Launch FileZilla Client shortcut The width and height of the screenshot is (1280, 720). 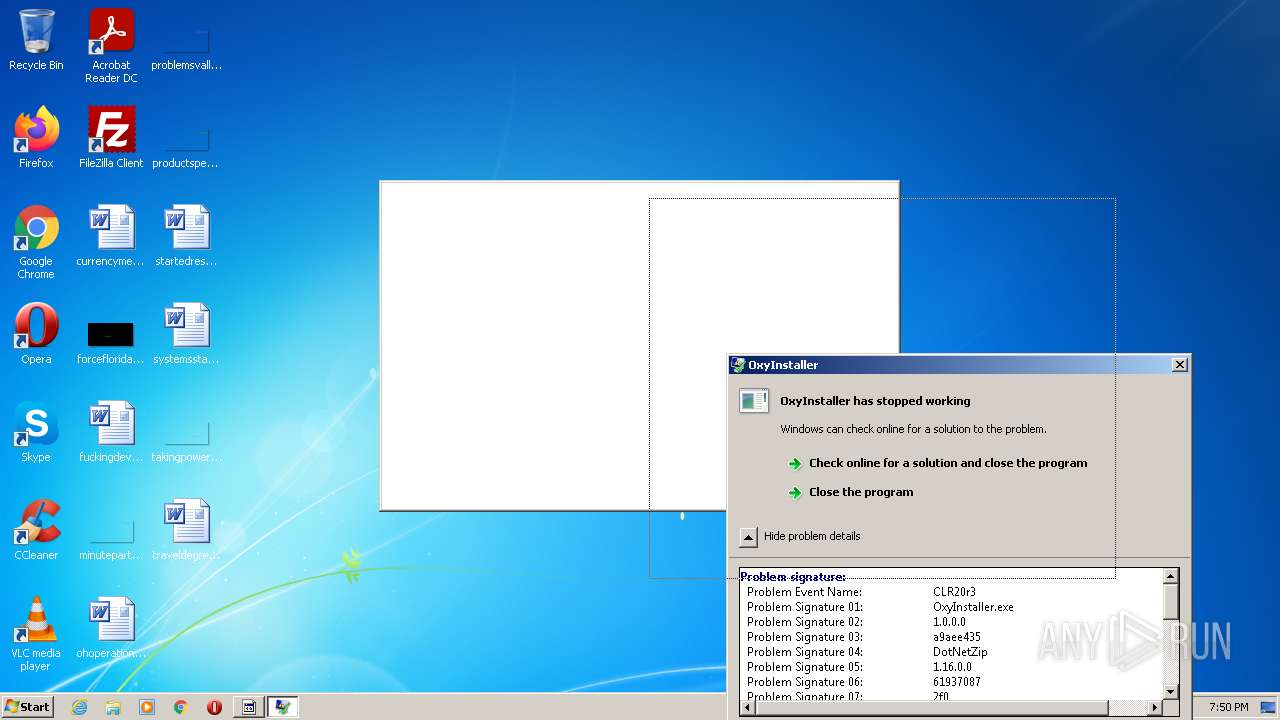[x=111, y=138]
